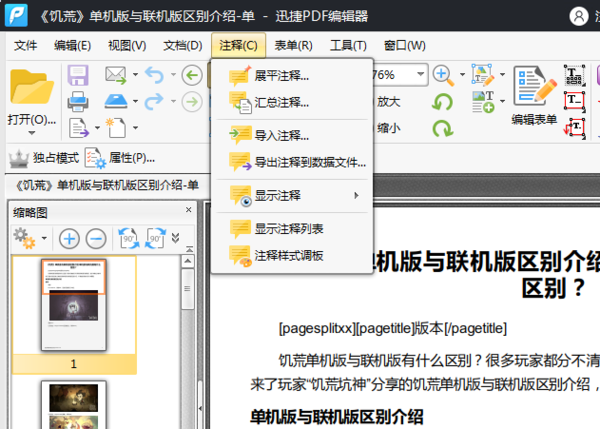
Task: Shrink thumbnails with minus icon
Action: pyautogui.click(x=96, y=239)
